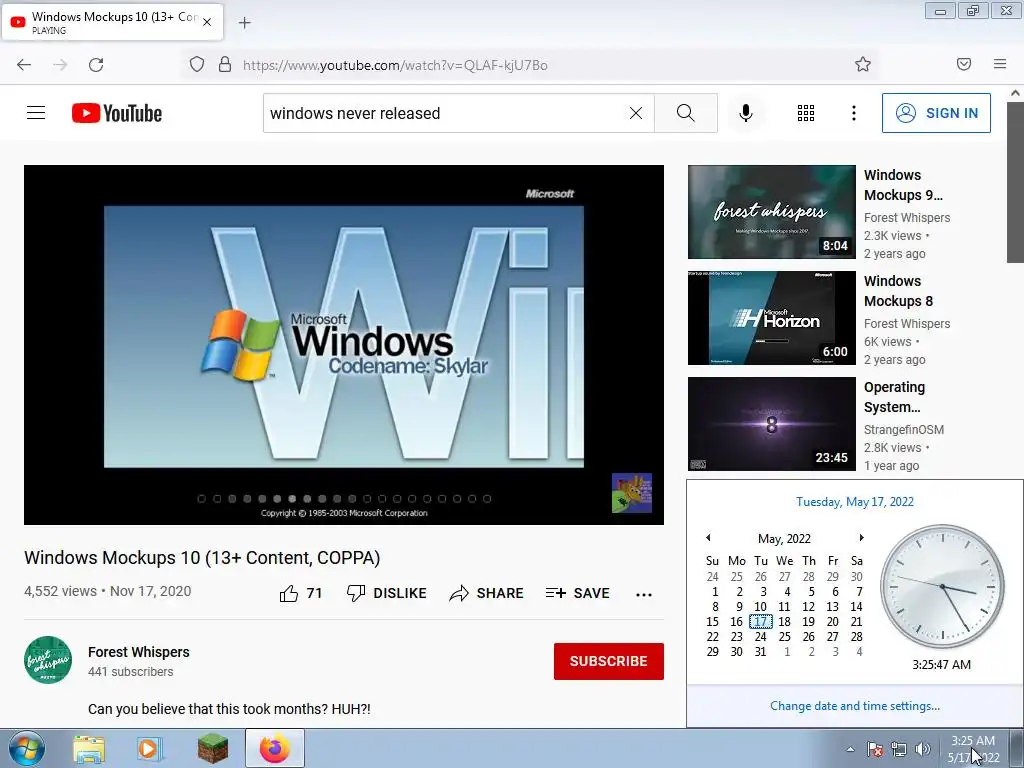Close the Windows Mockups 10 tab
1024x768 pixels.
[207, 22]
